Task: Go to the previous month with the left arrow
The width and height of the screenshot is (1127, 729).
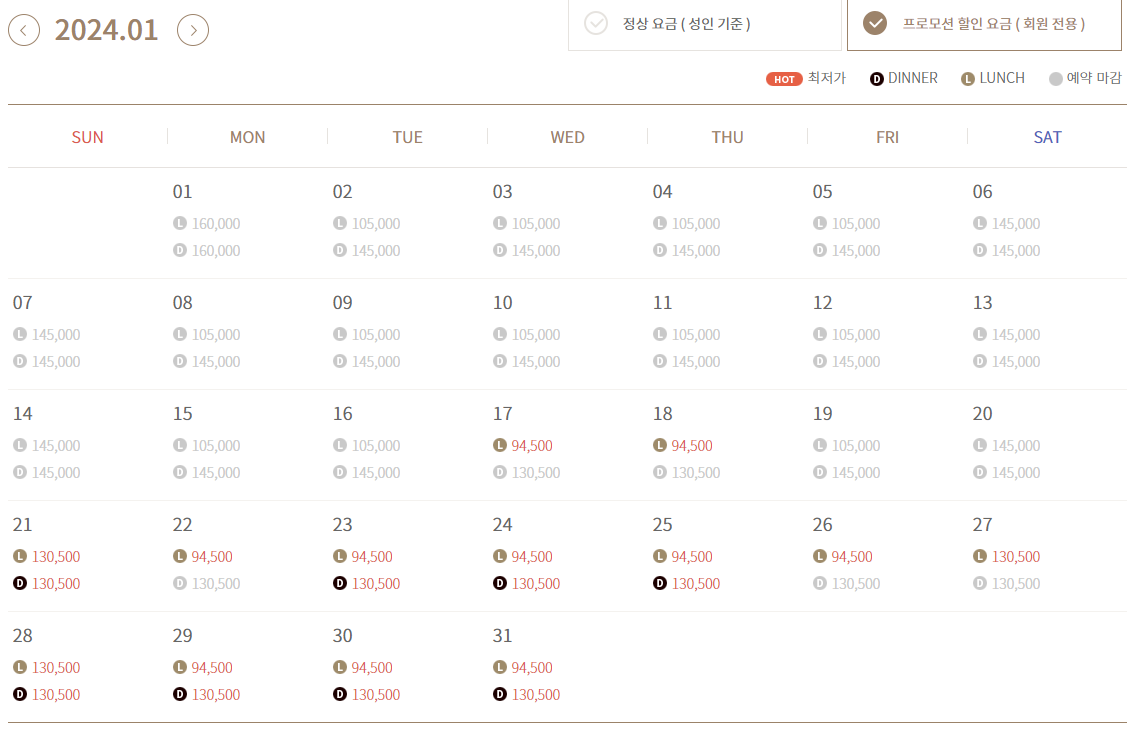Action: [23, 30]
